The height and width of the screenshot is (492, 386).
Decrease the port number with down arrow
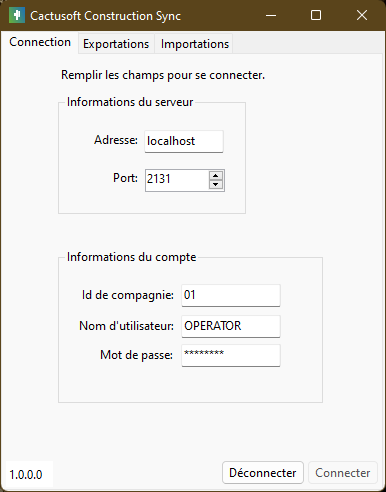point(216,184)
